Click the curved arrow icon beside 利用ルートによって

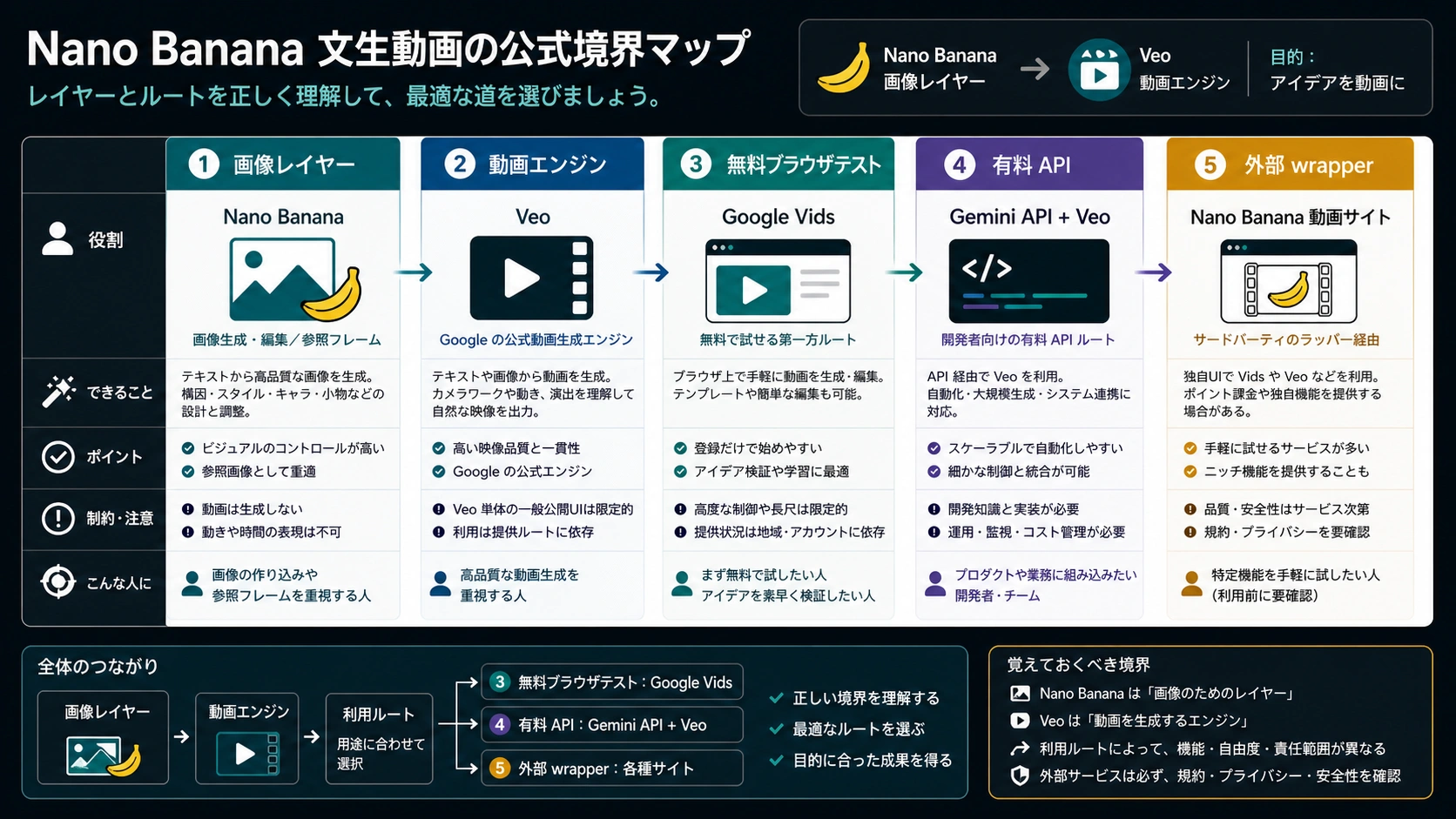pyautogui.click(x=1020, y=749)
